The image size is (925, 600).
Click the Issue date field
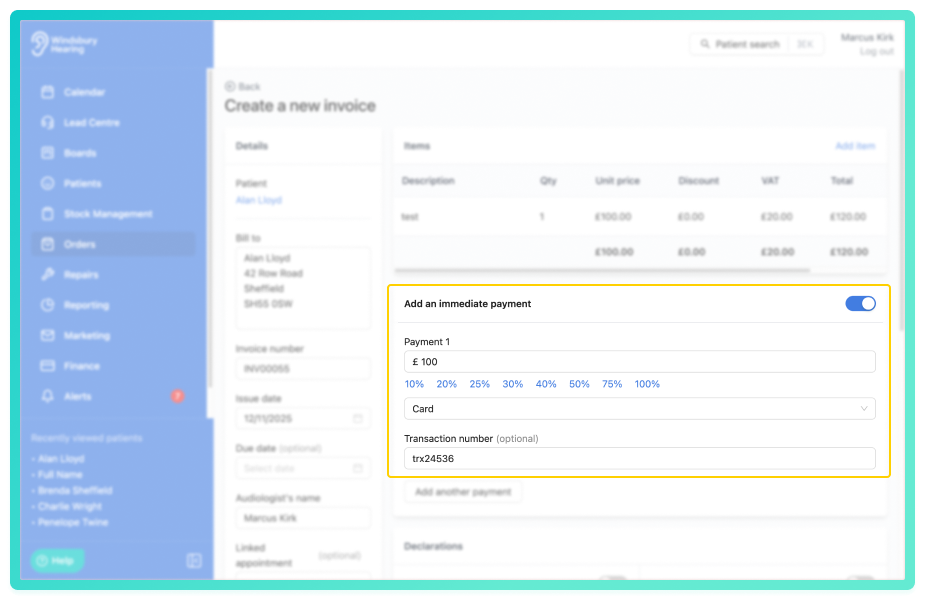[x=303, y=418]
